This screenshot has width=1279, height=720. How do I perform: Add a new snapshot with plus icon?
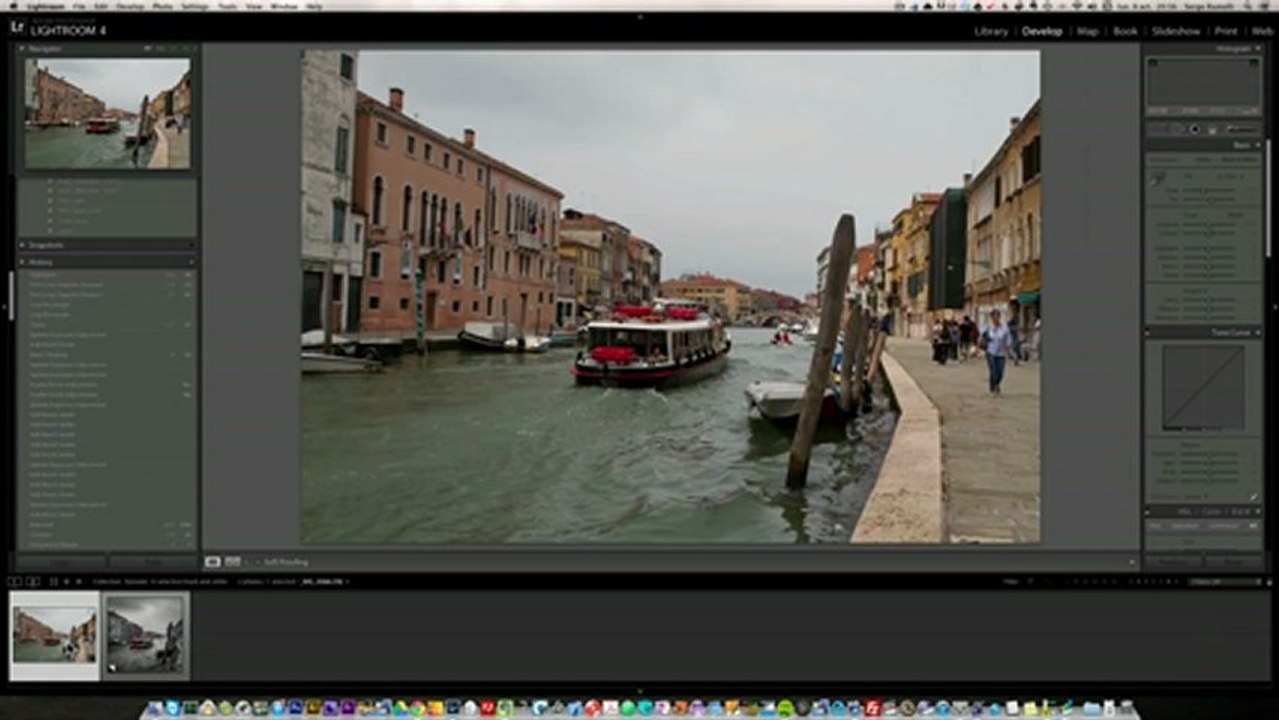click(x=191, y=244)
